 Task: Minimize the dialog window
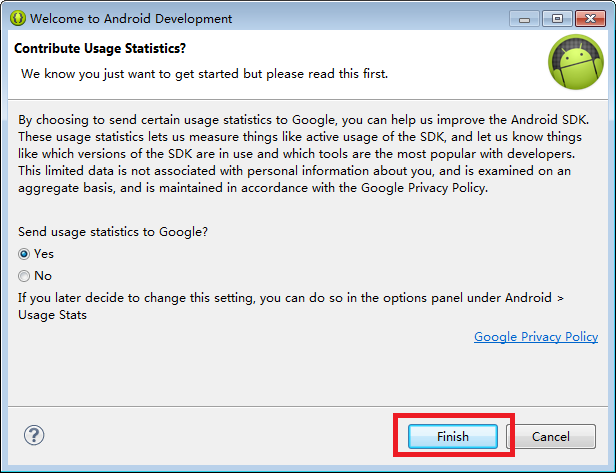524,18
